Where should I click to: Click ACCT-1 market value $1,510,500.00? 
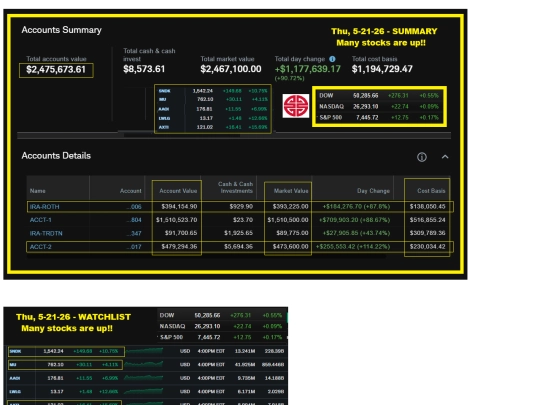coord(288,220)
